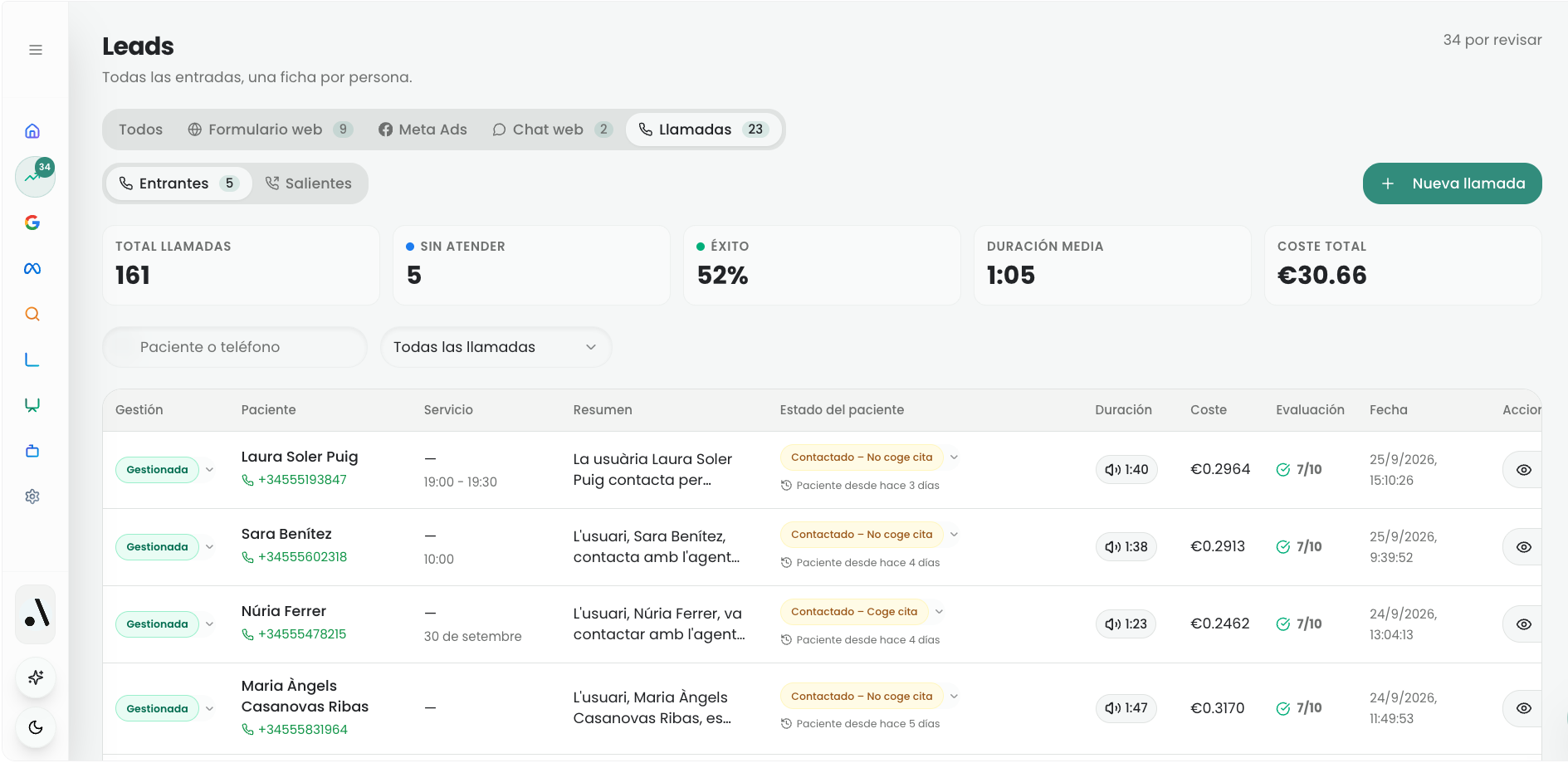Expand Gestionada chevron for Maria Àngels Casanovas
Viewport: 1568px width, 763px height.
pyautogui.click(x=210, y=709)
